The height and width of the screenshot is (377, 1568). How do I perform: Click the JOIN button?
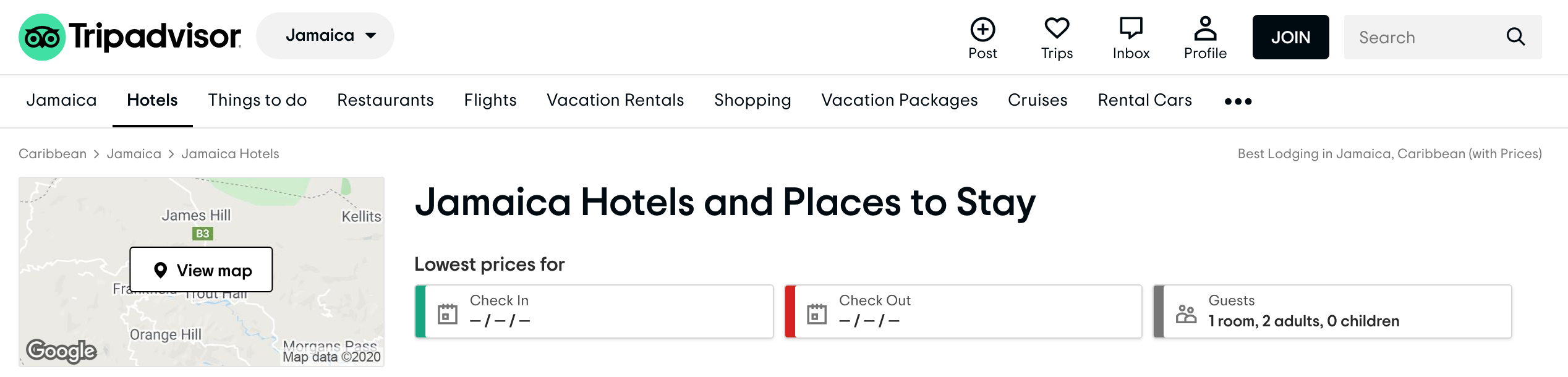1290,37
